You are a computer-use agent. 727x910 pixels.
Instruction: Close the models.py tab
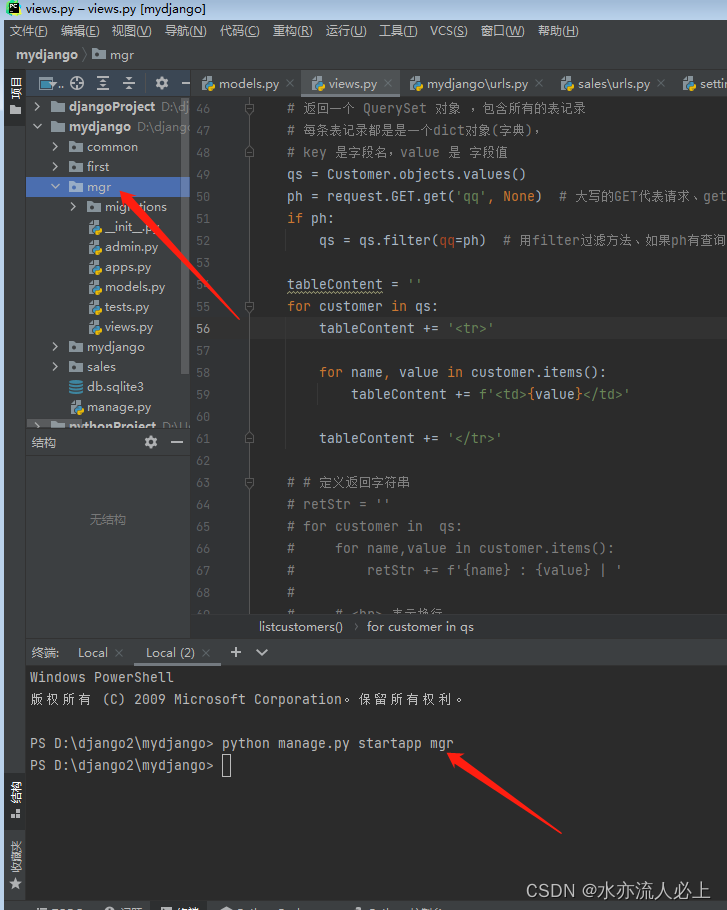pyautogui.click(x=290, y=84)
